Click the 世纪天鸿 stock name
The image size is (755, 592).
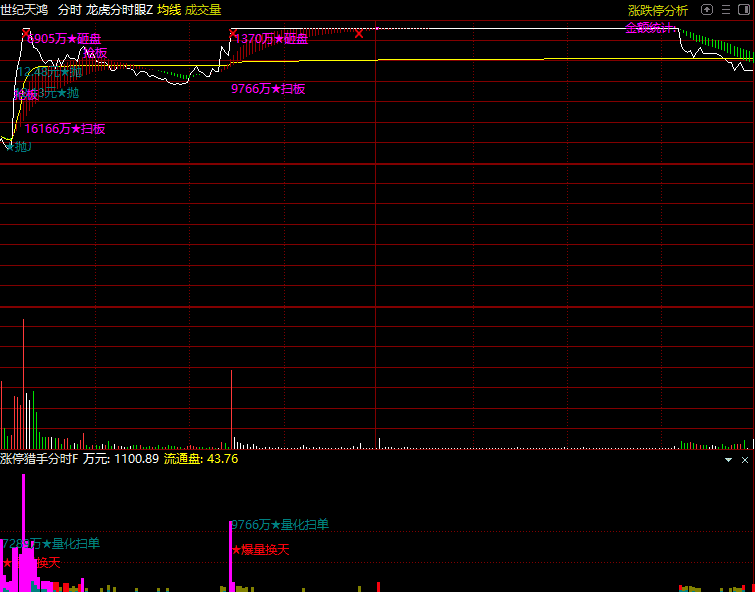tap(24, 10)
